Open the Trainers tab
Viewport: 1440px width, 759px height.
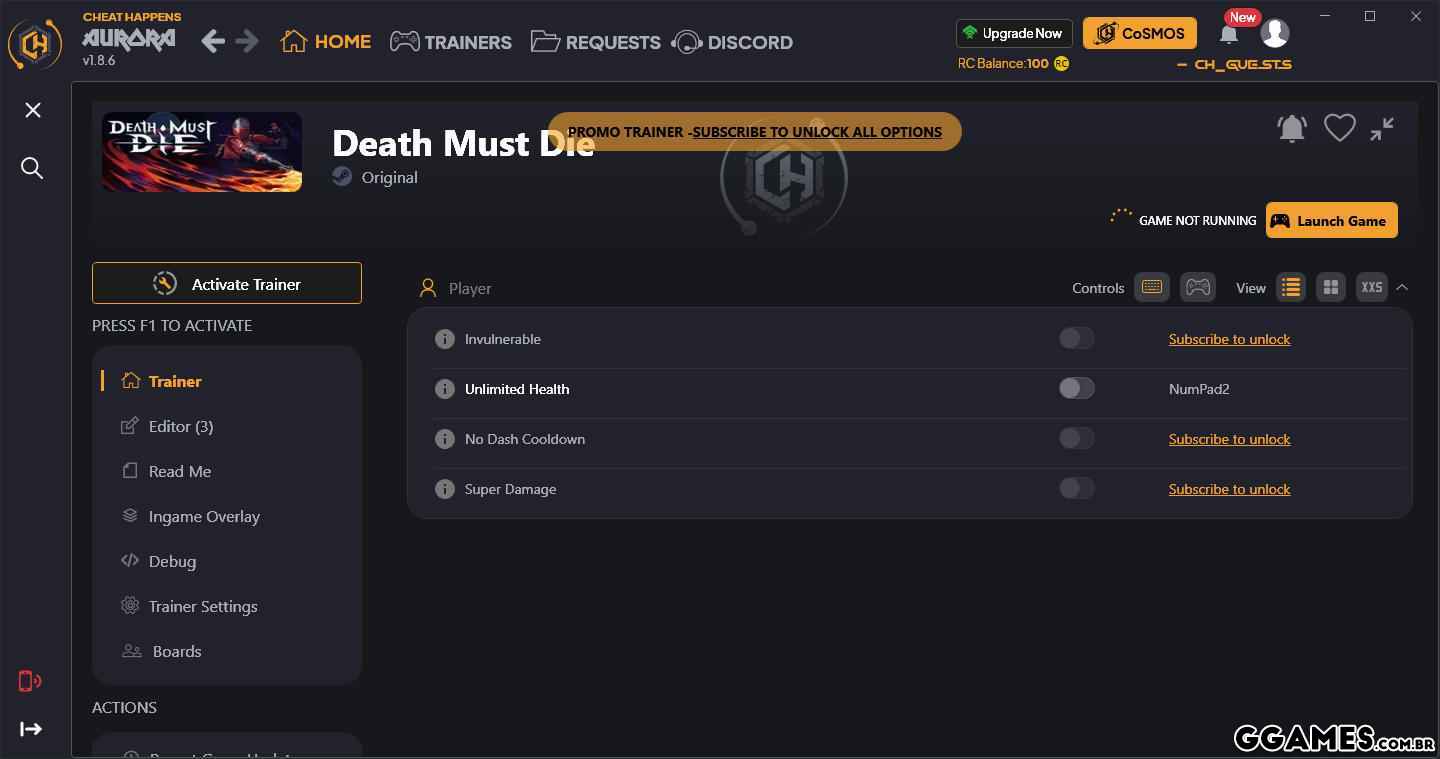click(x=451, y=42)
